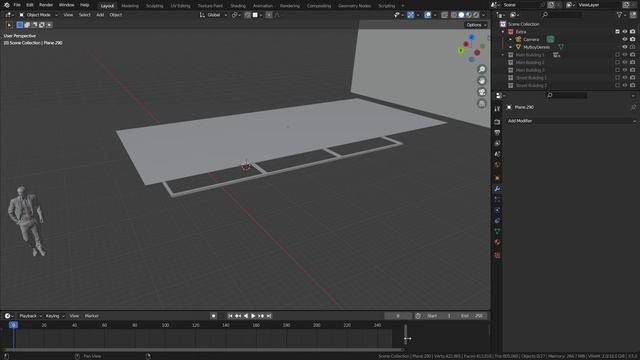Hide the Extra collection via its eye icon
This screenshot has width=640, height=360.
point(624,32)
